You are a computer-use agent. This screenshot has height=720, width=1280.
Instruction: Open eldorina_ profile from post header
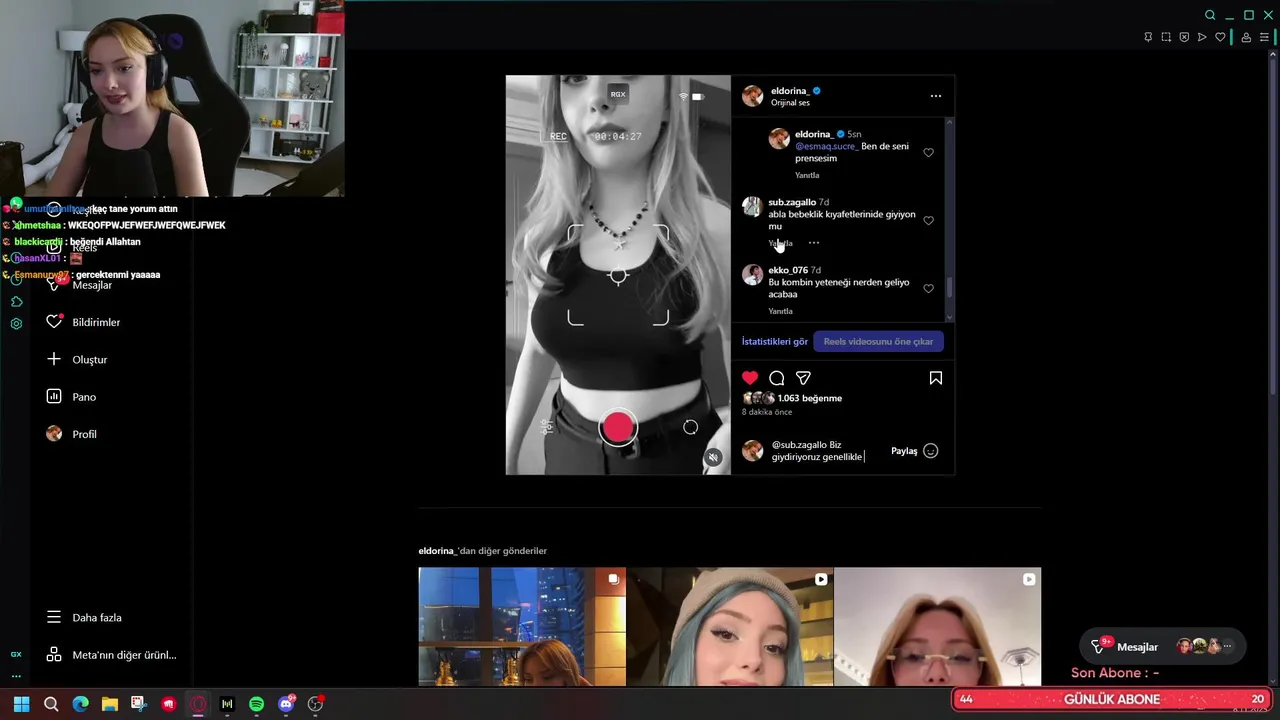point(789,91)
